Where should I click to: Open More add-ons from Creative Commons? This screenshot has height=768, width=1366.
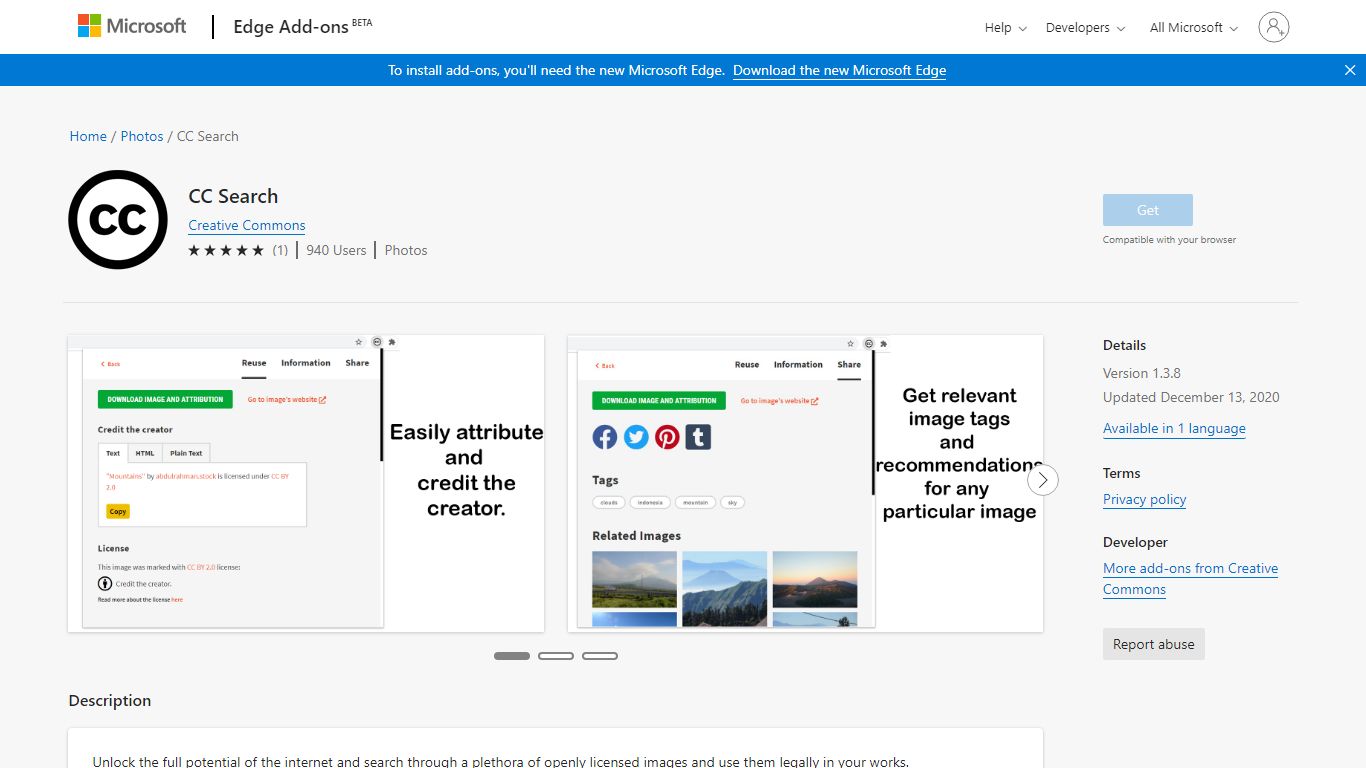pos(1190,578)
